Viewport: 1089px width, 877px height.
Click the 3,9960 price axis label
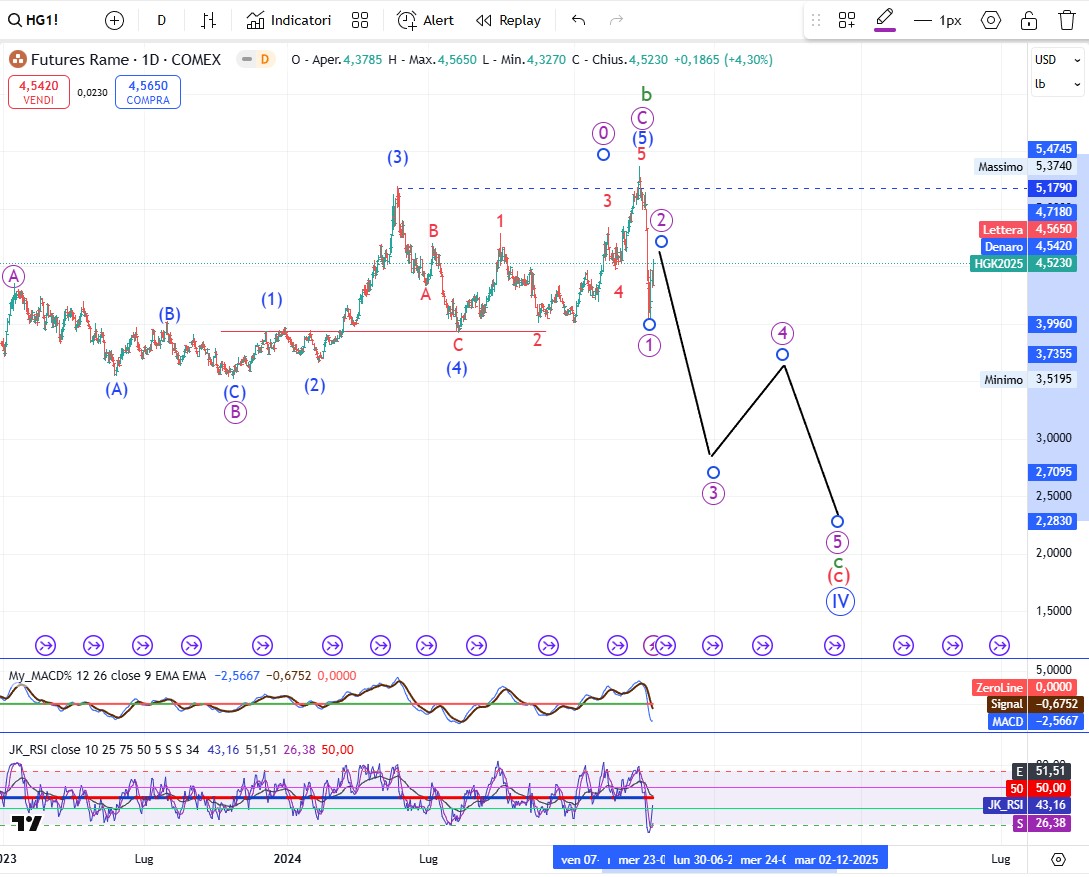point(1053,324)
